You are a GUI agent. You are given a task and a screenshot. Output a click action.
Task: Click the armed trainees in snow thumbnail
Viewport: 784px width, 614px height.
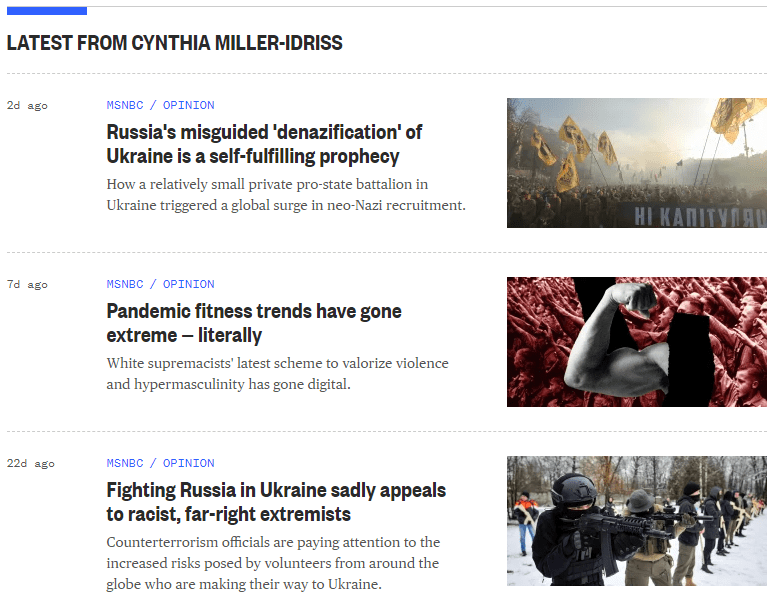tap(636, 521)
